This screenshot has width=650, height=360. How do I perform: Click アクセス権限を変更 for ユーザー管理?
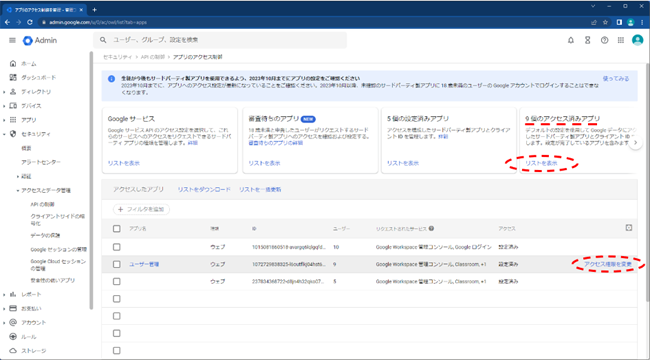608,264
